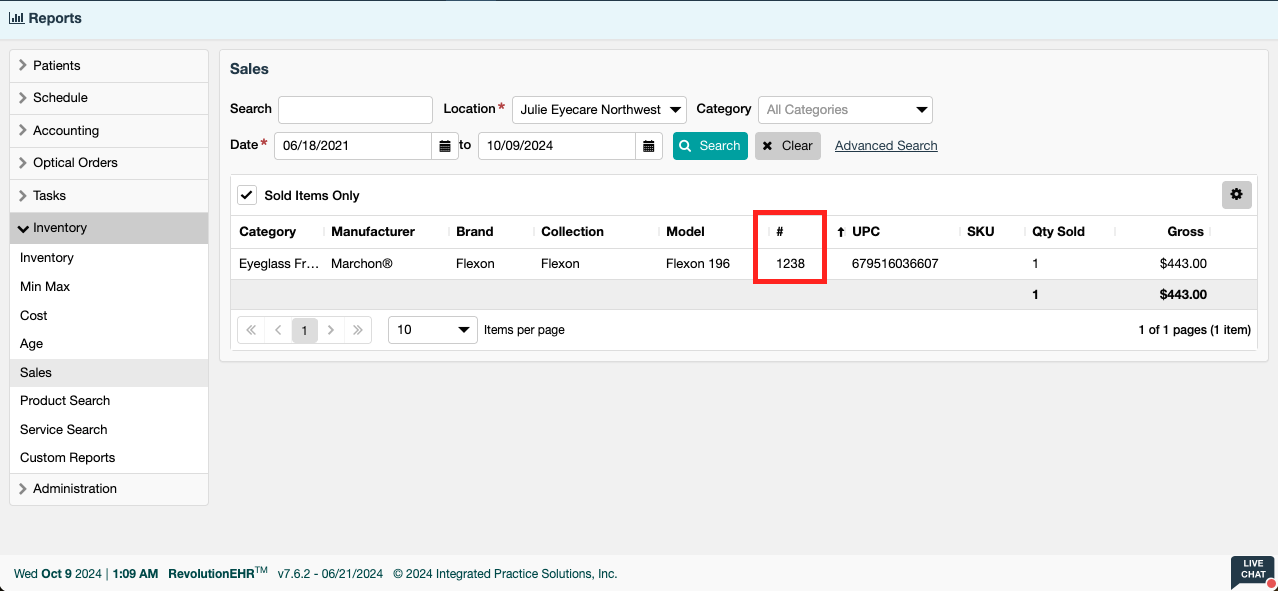Click the teal Search button
This screenshot has height=591, width=1278.
[x=709, y=146]
